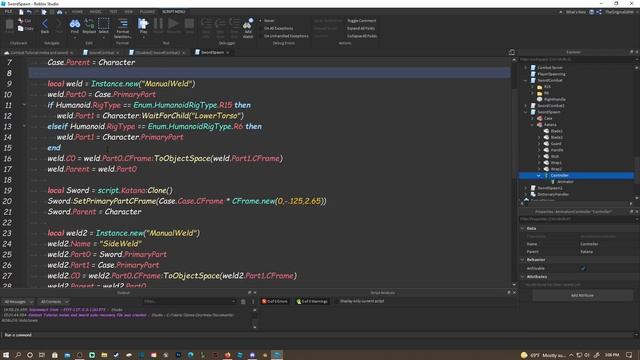Select On Unhandled Exceptions option
This screenshot has width=640, height=360.
[284, 36]
